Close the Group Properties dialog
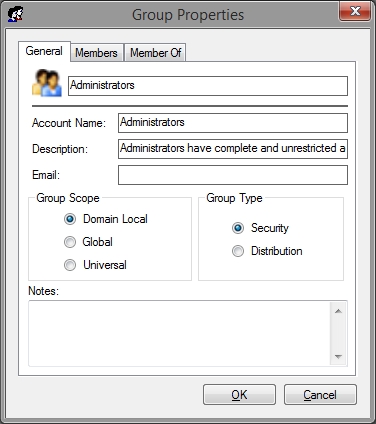376x424 pixels. tap(355, 11)
